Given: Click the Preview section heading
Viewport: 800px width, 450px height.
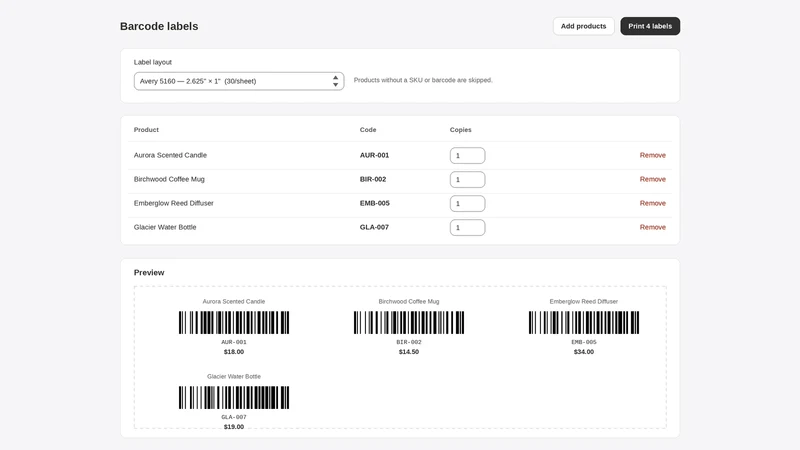Looking at the screenshot, I should pyautogui.click(x=149, y=272).
